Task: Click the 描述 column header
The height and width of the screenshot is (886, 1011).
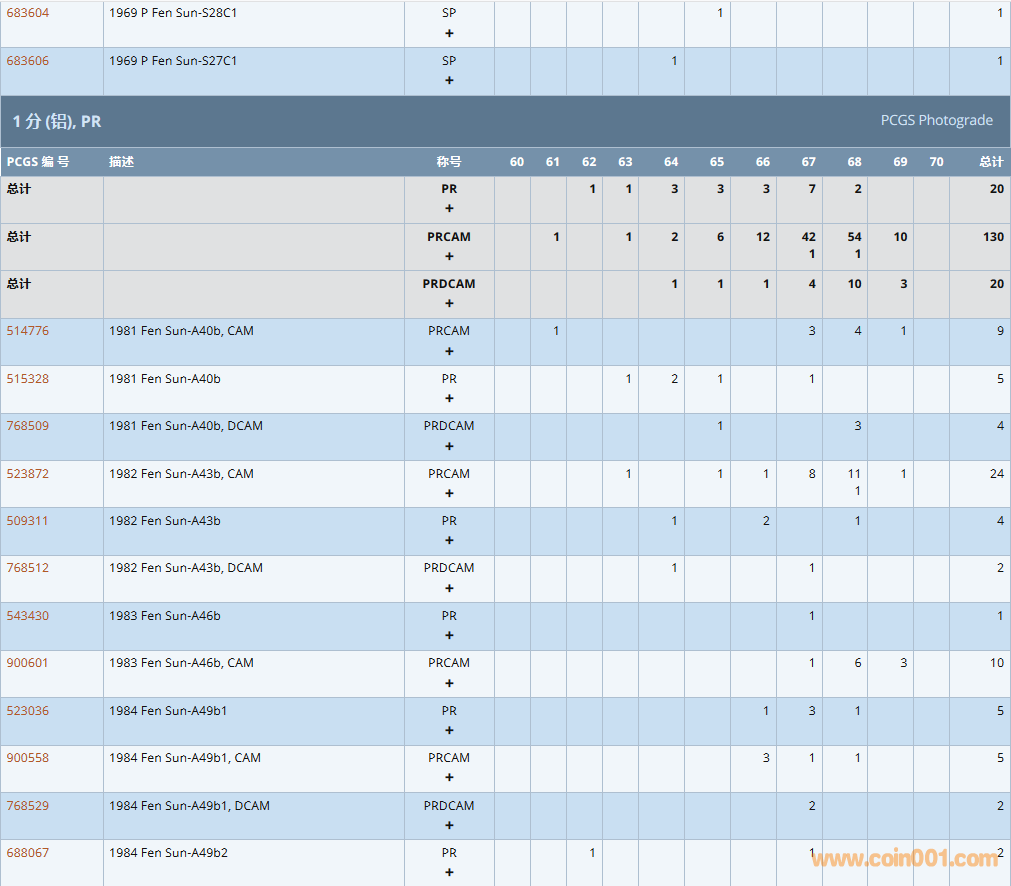Action: tap(121, 162)
